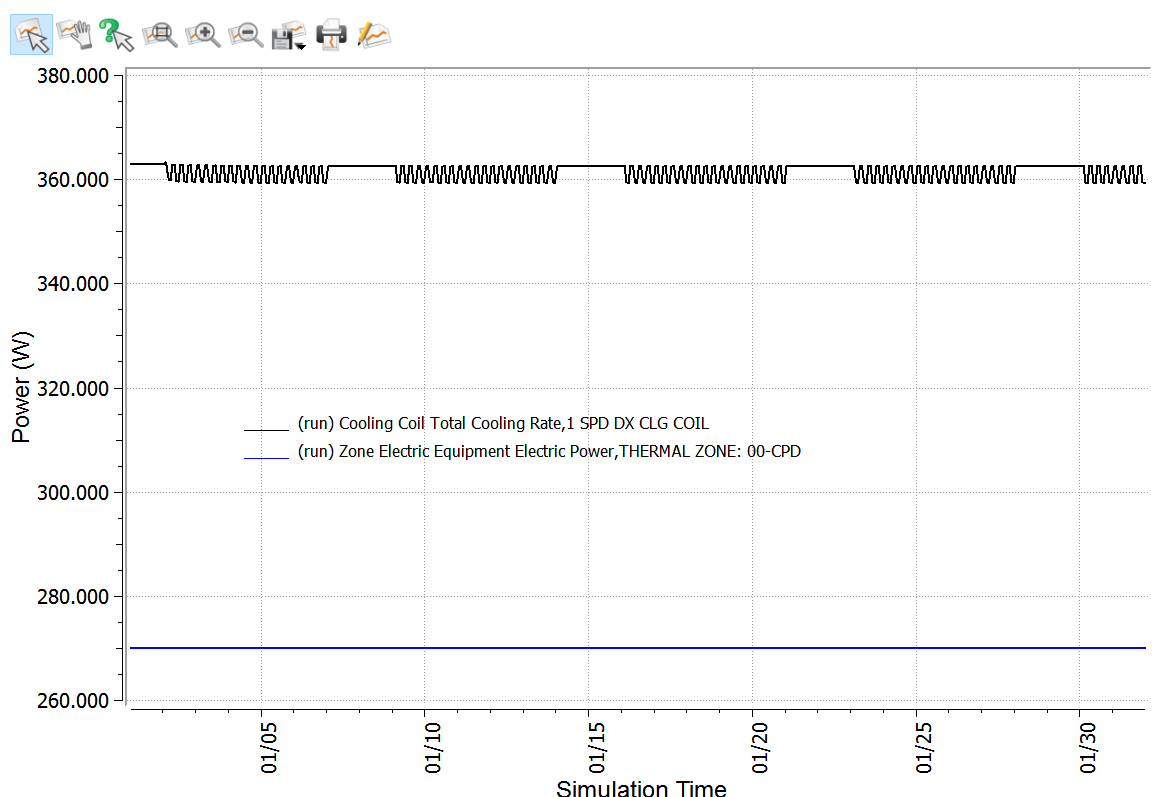Click the 380.000 y-axis label
Viewport: 1165px width, 797px height.
pyautogui.click(x=73, y=76)
